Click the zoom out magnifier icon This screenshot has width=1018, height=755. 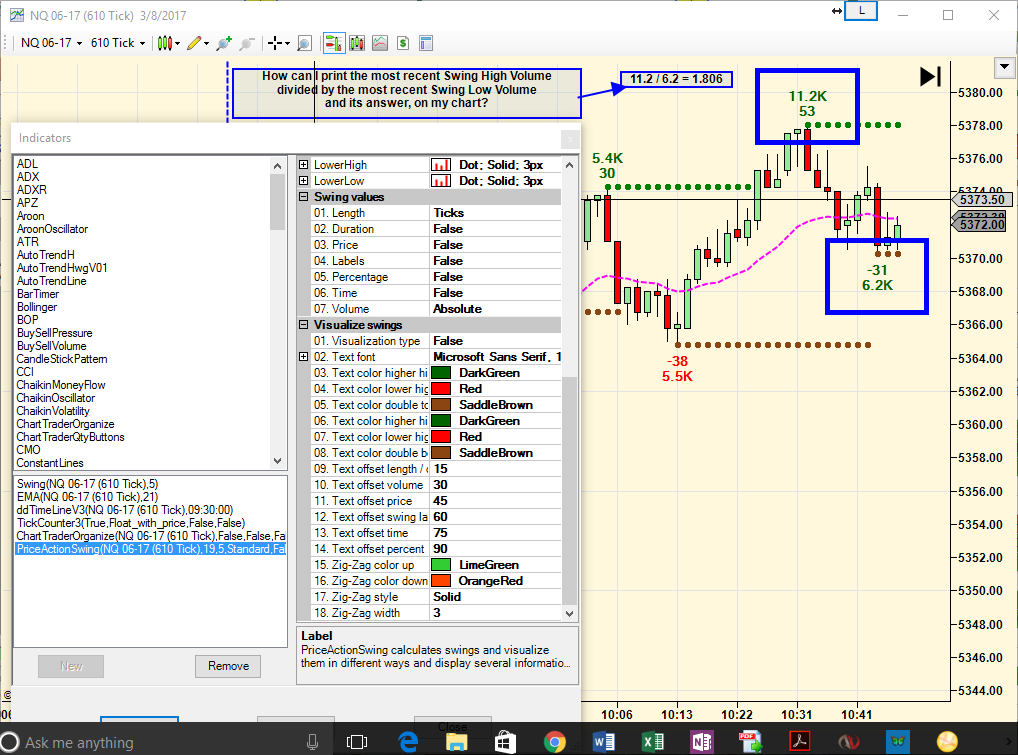(x=245, y=43)
